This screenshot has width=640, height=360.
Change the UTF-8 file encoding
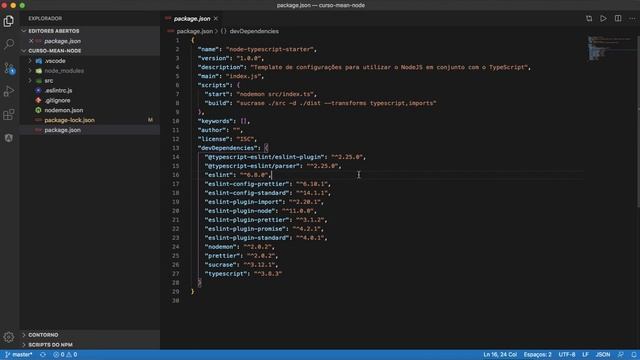tap(567, 355)
